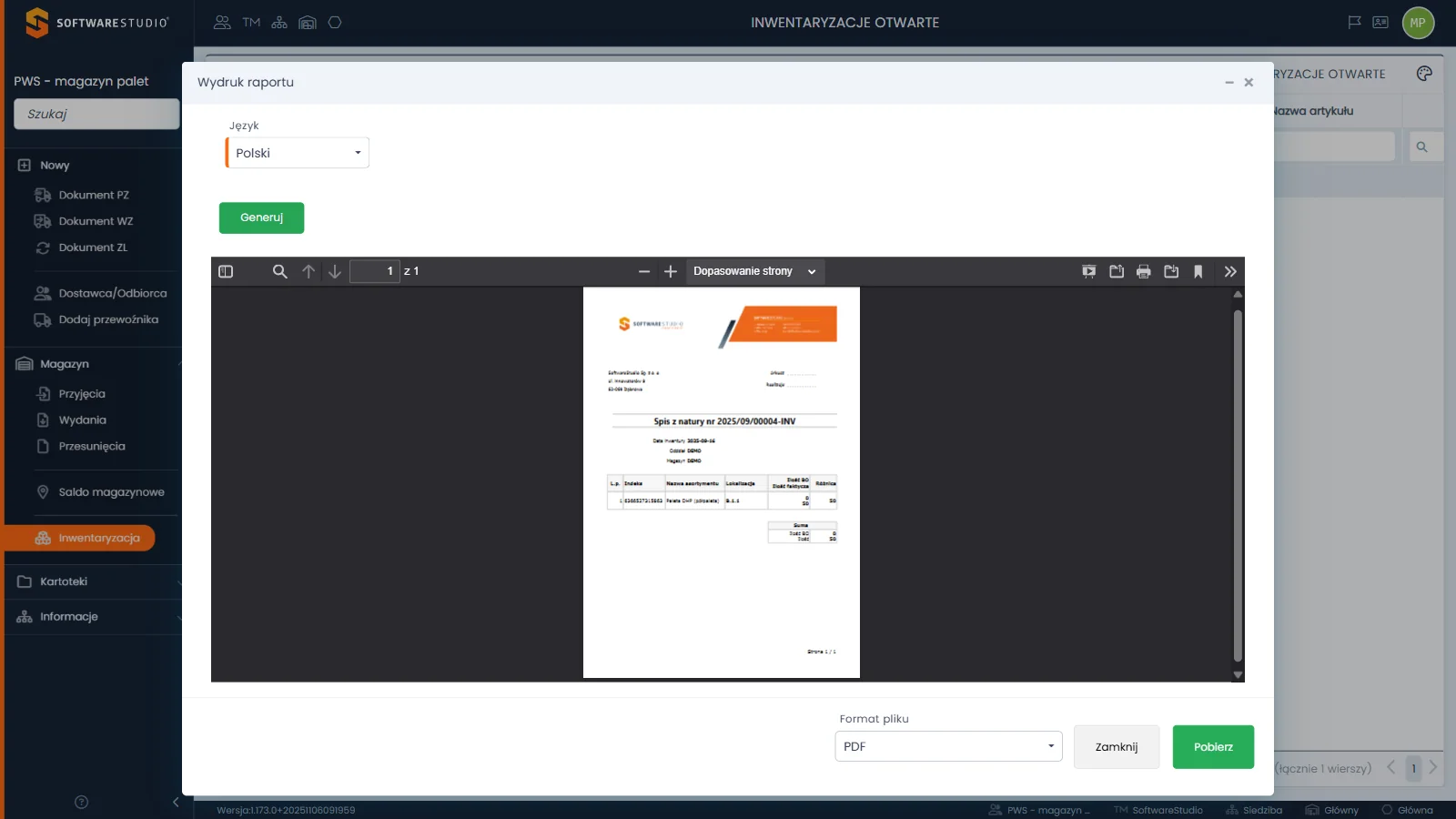Go to previous page in PDF viewer

(x=308, y=271)
